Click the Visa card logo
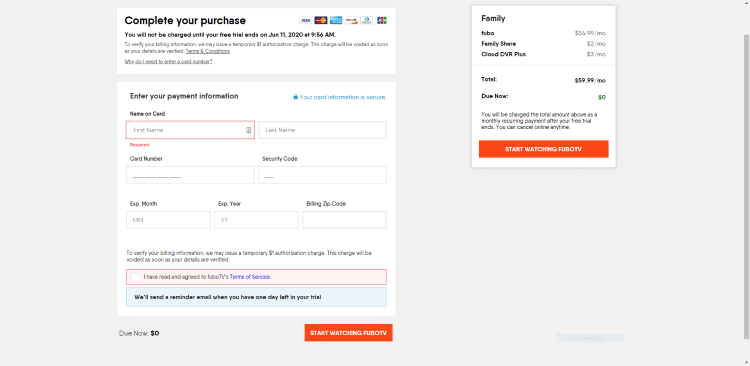Image resolution: width=750 pixels, height=366 pixels. coord(305,20)
